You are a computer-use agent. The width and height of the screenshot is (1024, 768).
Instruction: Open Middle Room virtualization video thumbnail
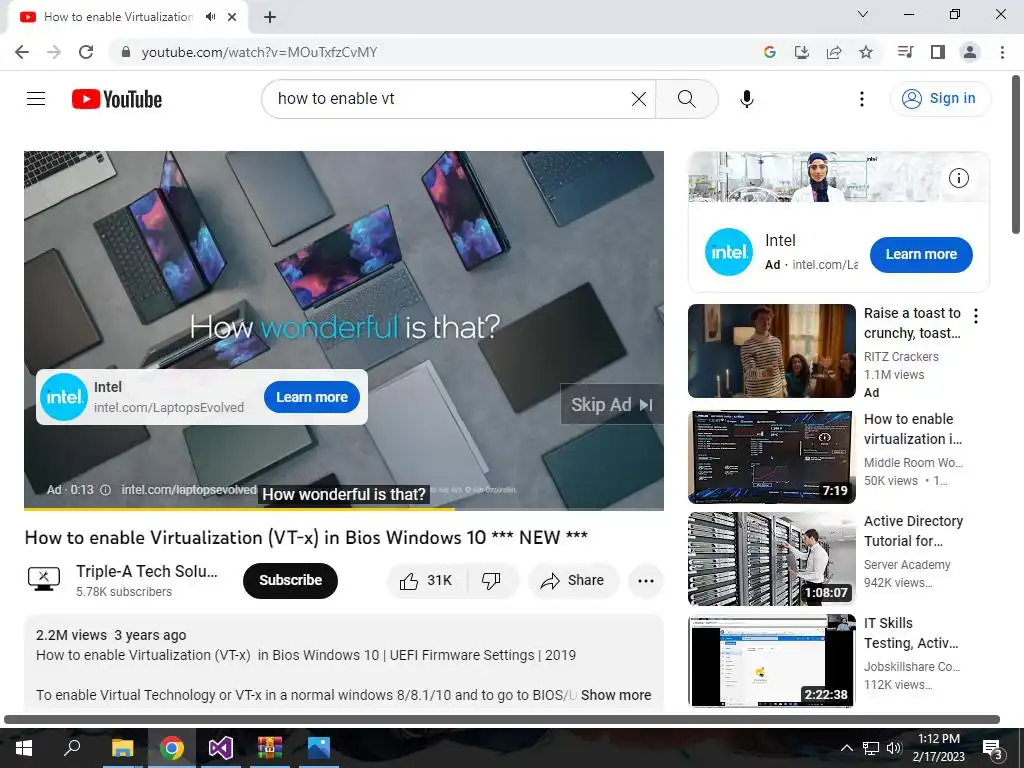tap(771, 456)
